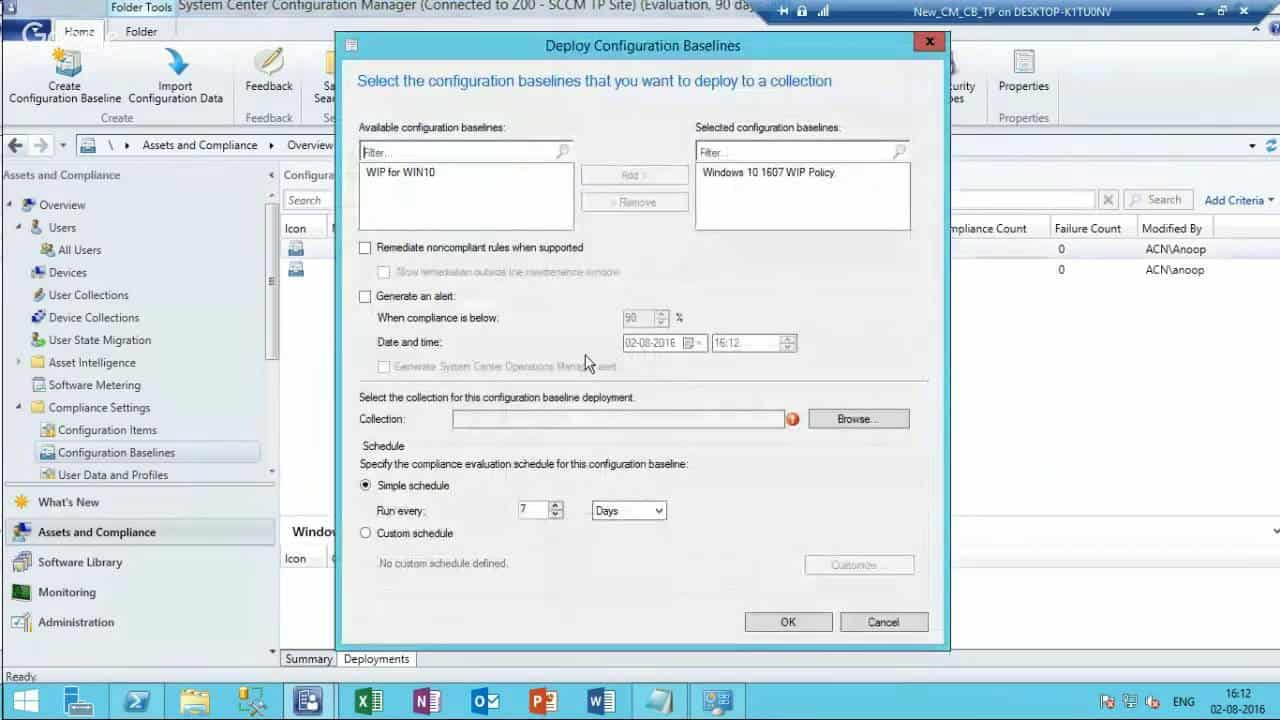
Task: Confirm deployment with the OK button
Action: point(787,621)
